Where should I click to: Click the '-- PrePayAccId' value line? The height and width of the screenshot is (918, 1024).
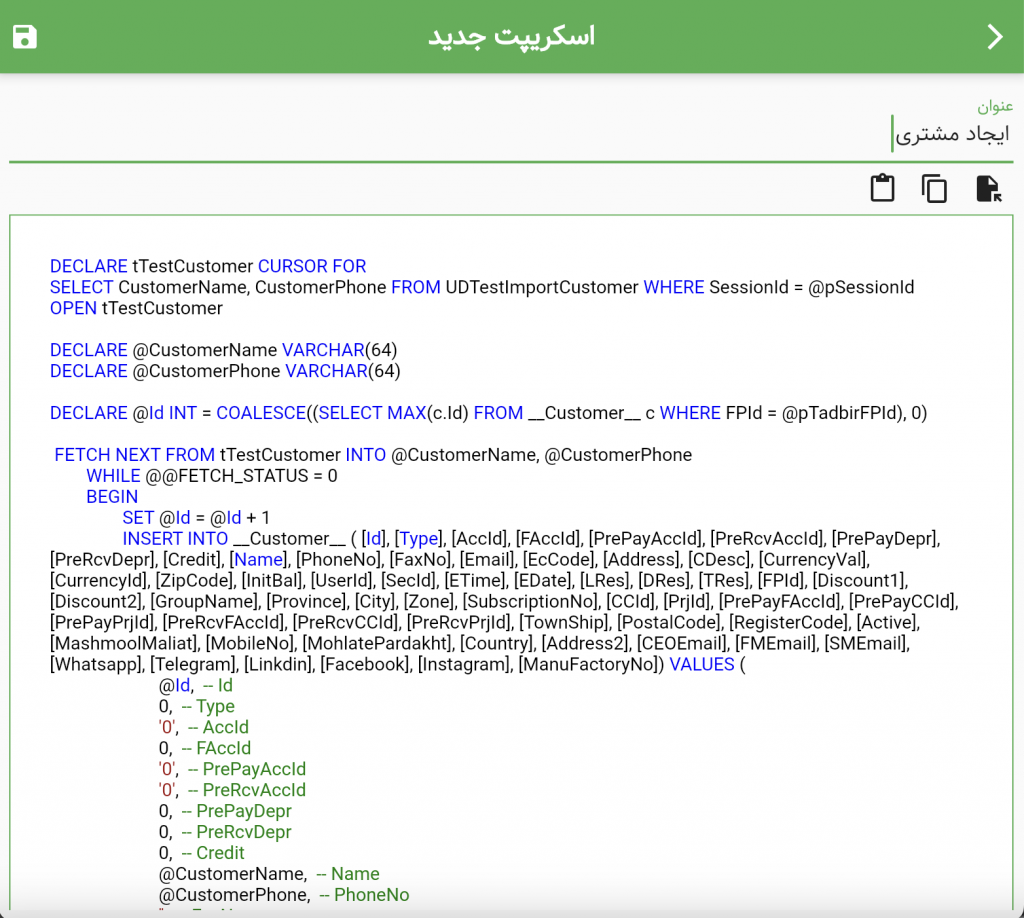[x=232, y=769]
